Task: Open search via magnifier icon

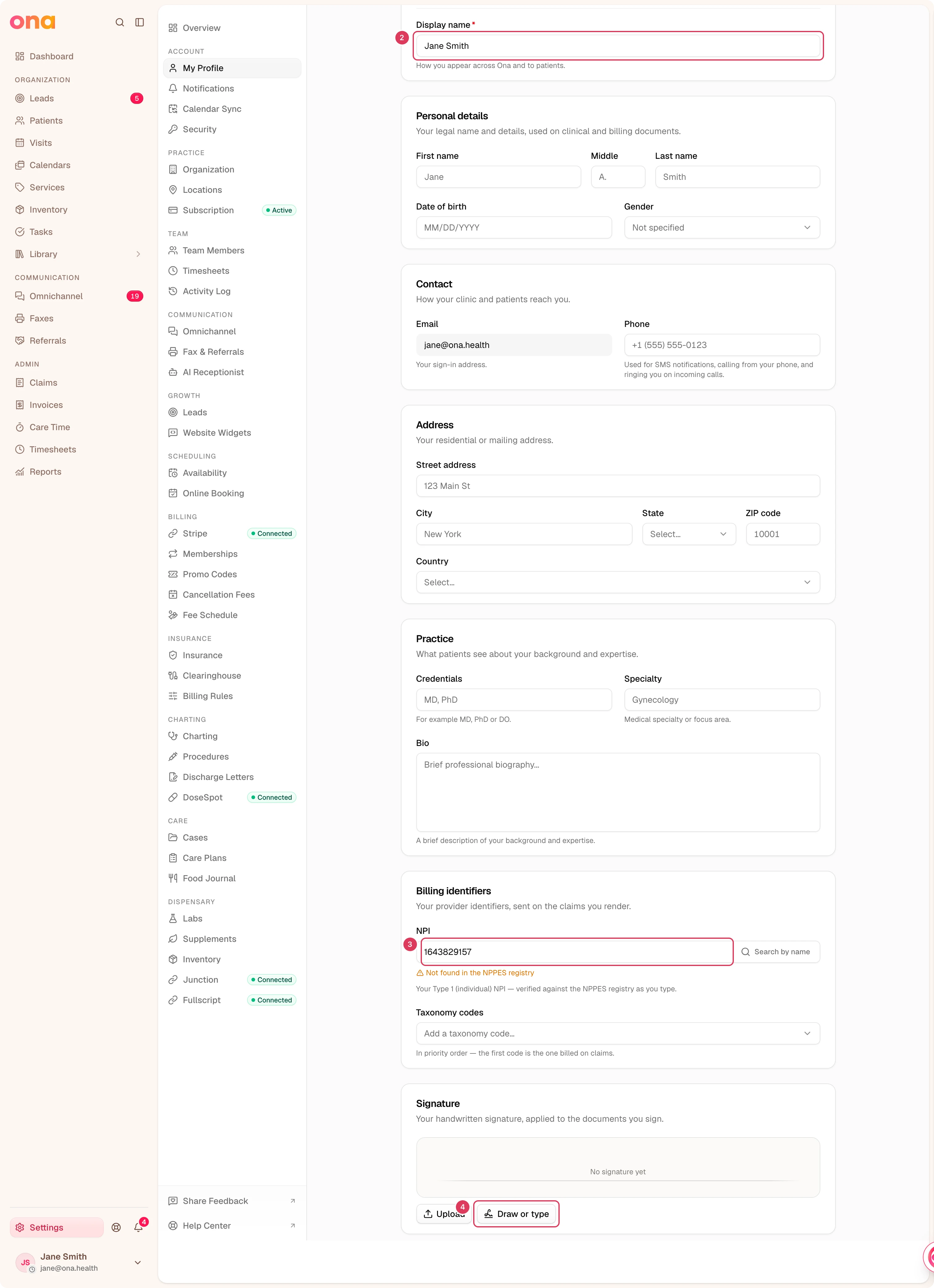Action: tap(120, 22)
